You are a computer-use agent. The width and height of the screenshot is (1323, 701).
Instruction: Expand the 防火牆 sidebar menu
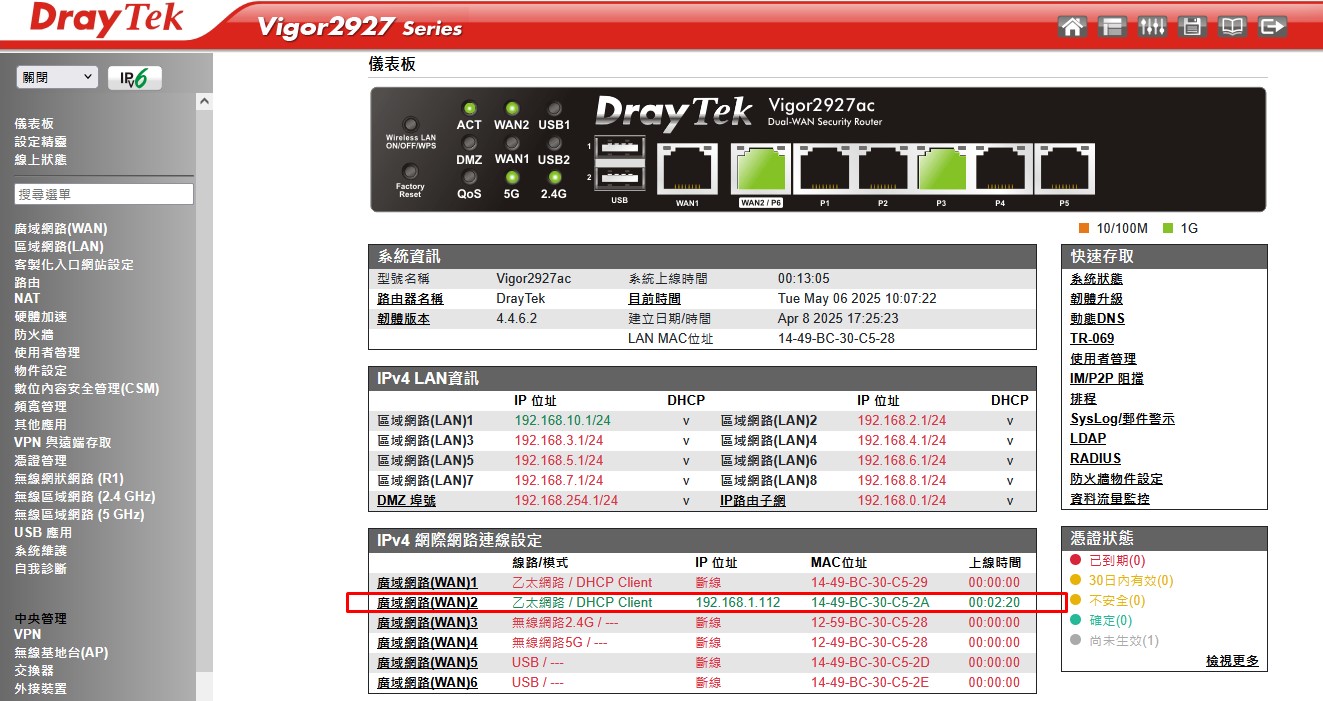point(34,335)
